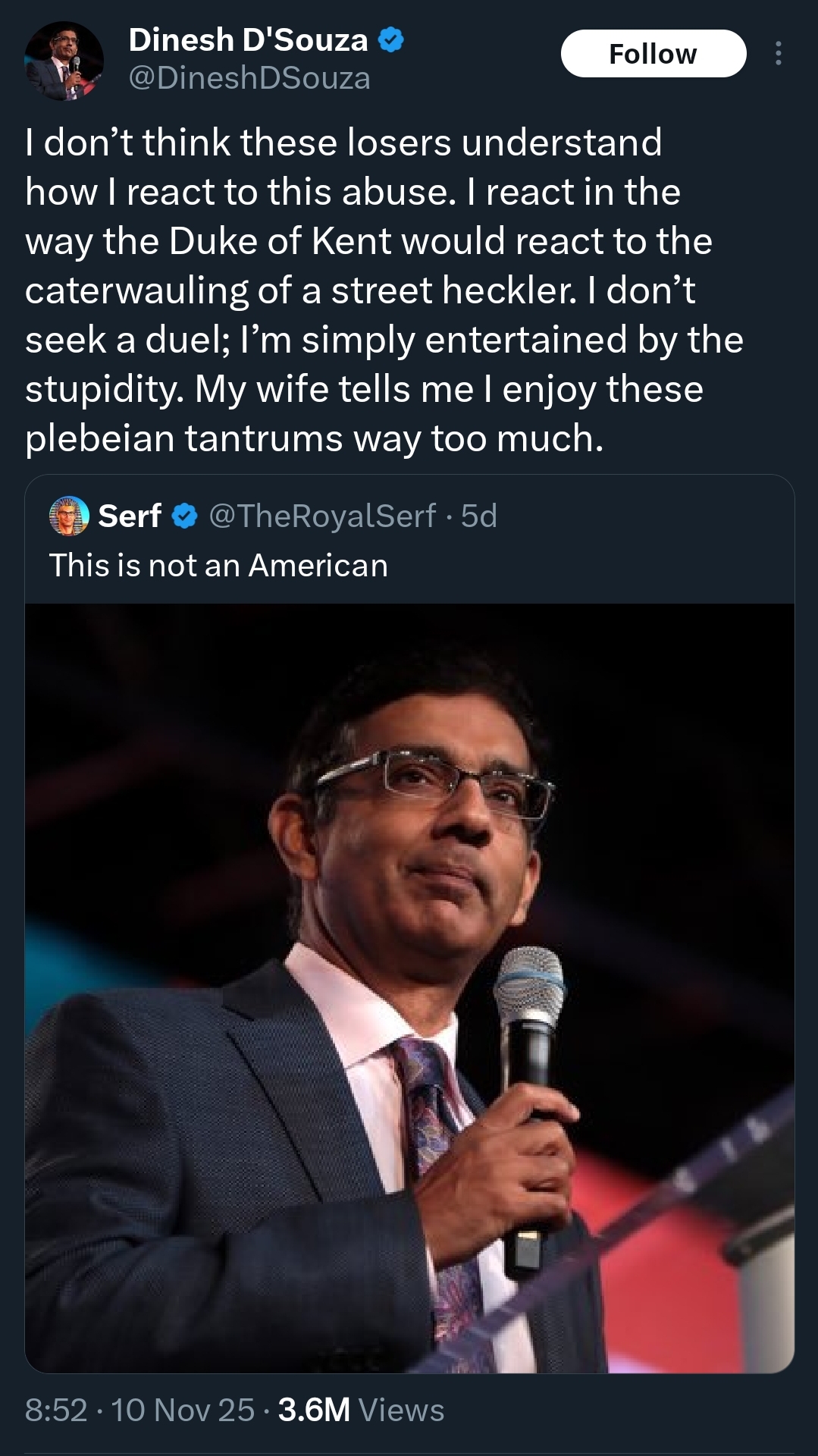This screenshot has height=1456, width=818.
Task: Click the eyeglasses in the quoted photo
Action: [x=447, y=781]
